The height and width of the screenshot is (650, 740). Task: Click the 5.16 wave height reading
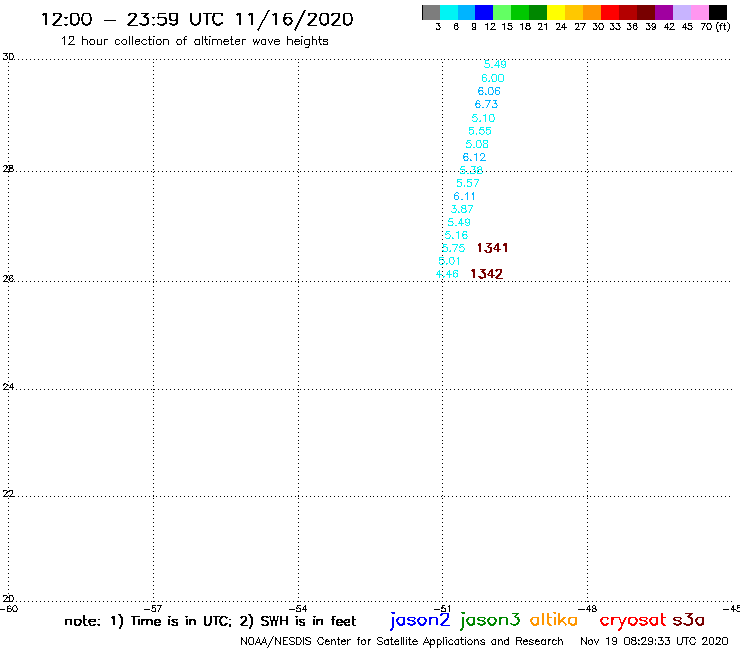pyautogui.click(x=456, y=235)
